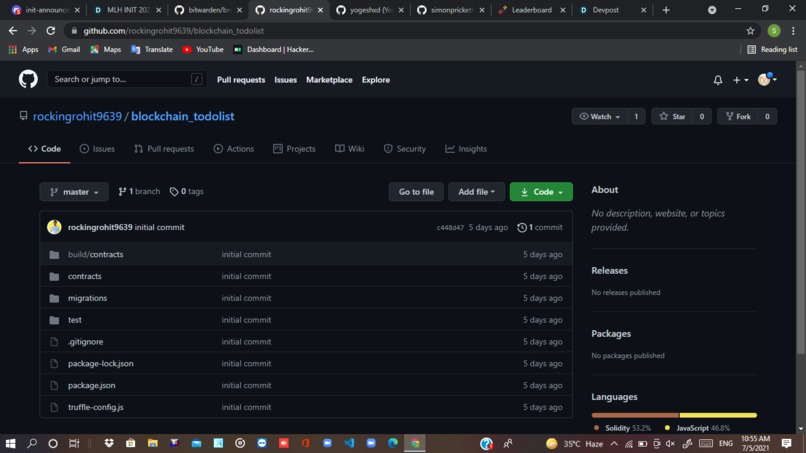Select the Code tab
806x453 pixels.
[x=44, y=149]
